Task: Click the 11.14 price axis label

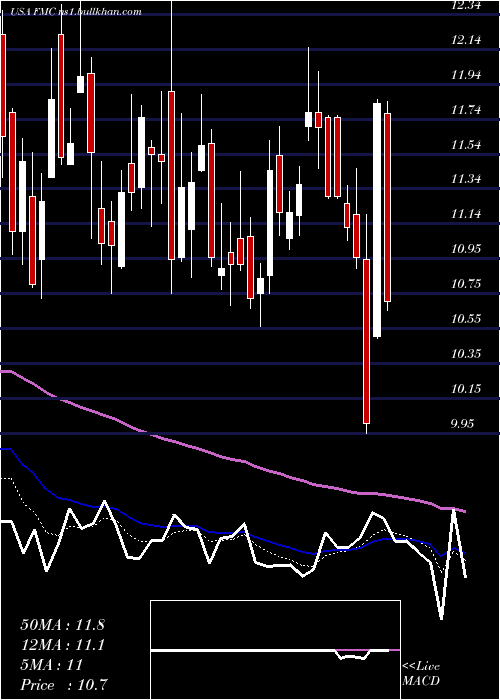Action: [466, 214]
